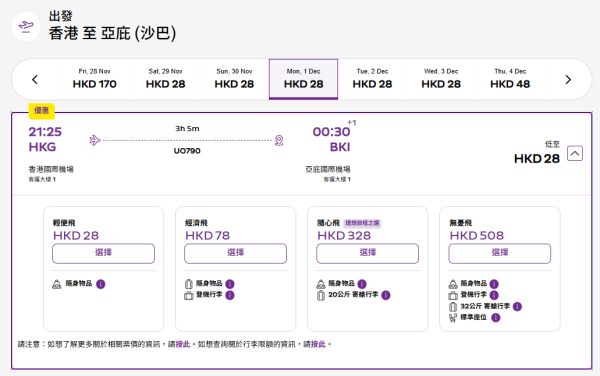Click seat icon beside 標準座位
The image size is (600, 376).
tap(453, 318)
